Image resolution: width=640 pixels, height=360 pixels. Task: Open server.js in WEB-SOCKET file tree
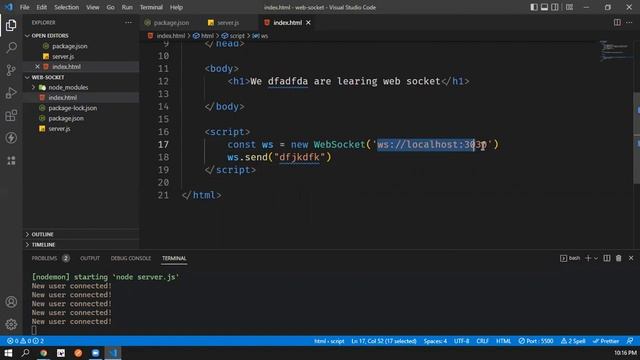pyautogui.click(x=59, y=129)
